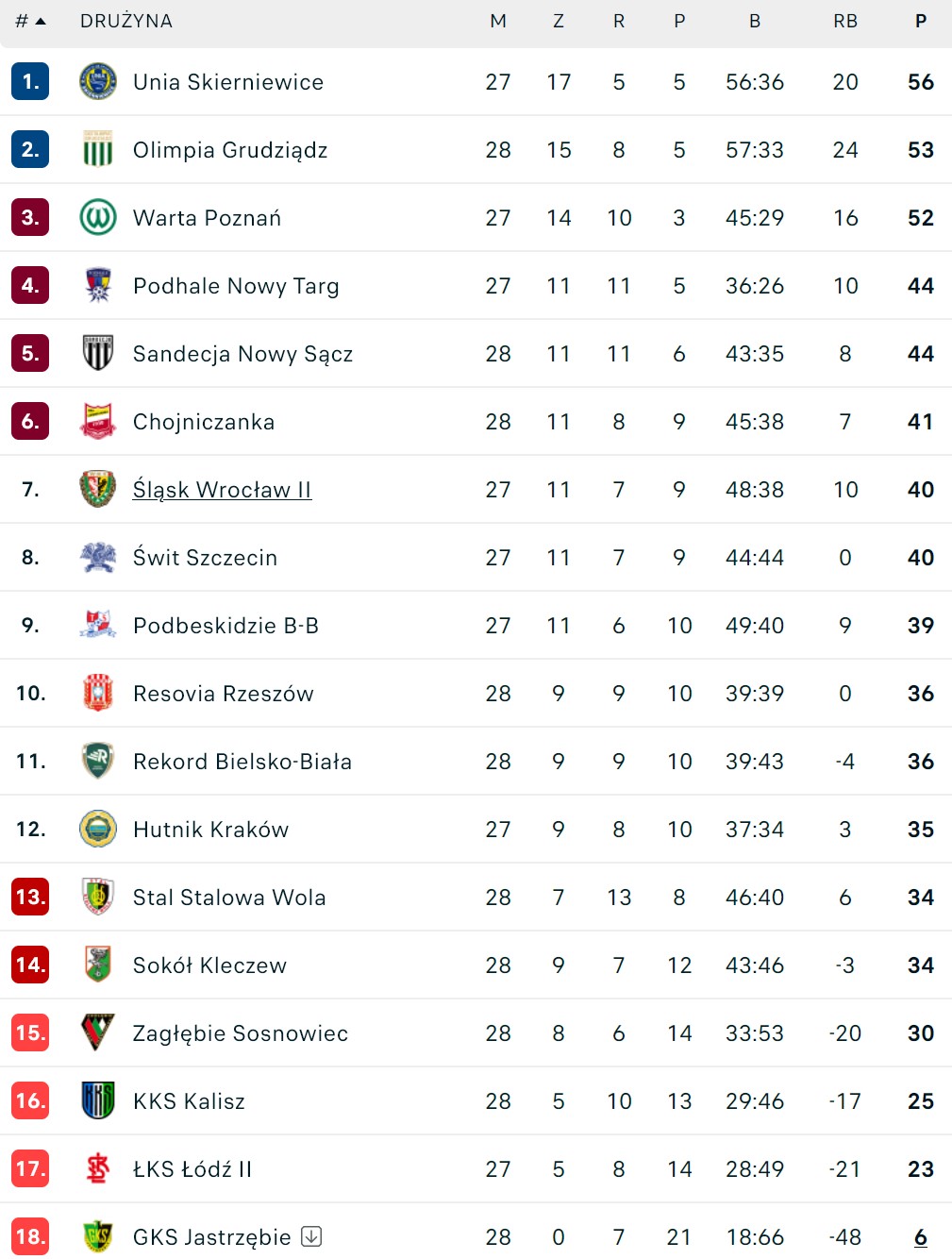This screenshot has width=952, height=1259.
Task: Click the Sandecja Nowy Sącz striped crest
Action: coord(98,354)
